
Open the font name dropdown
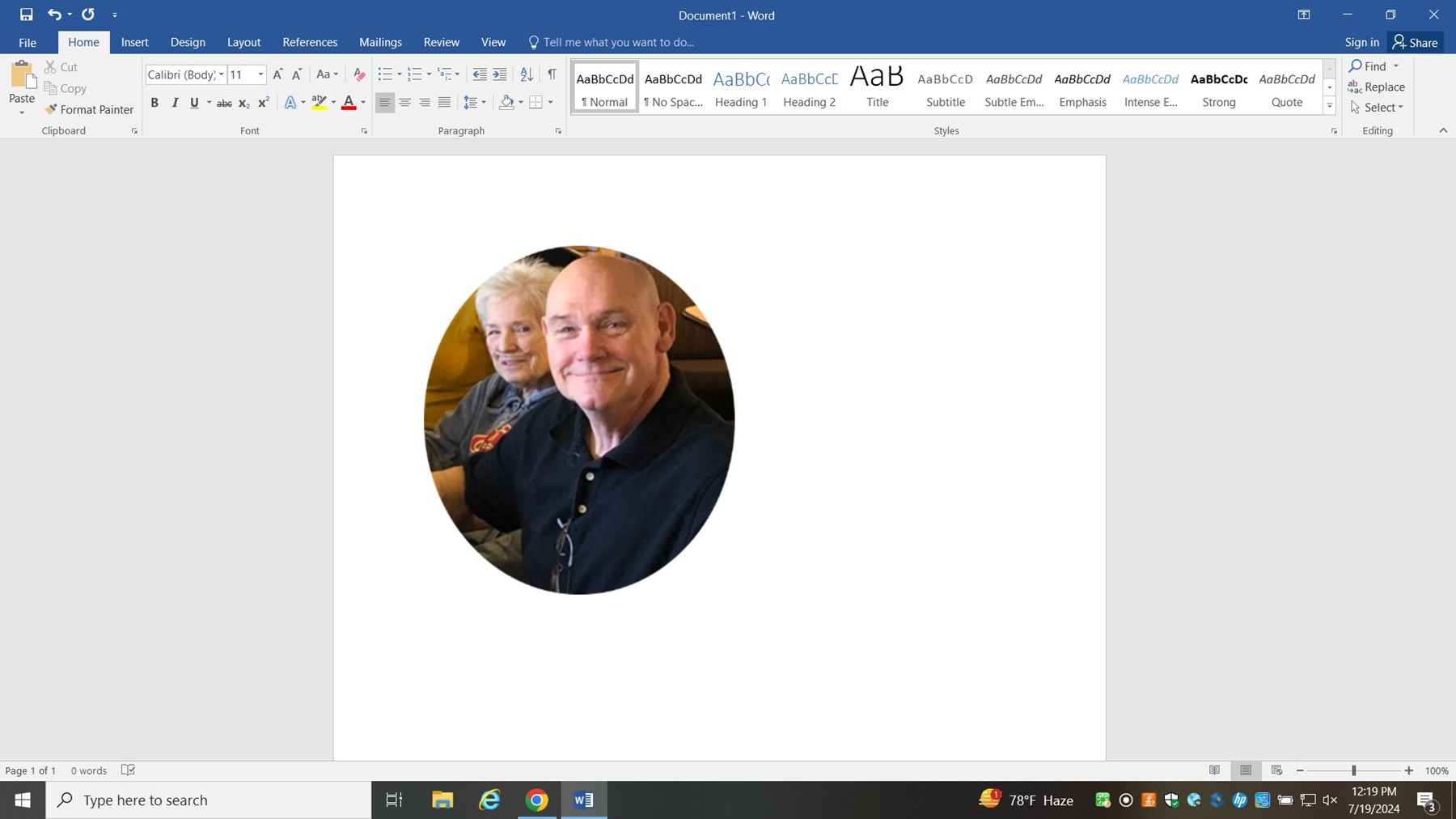point(221,74)
